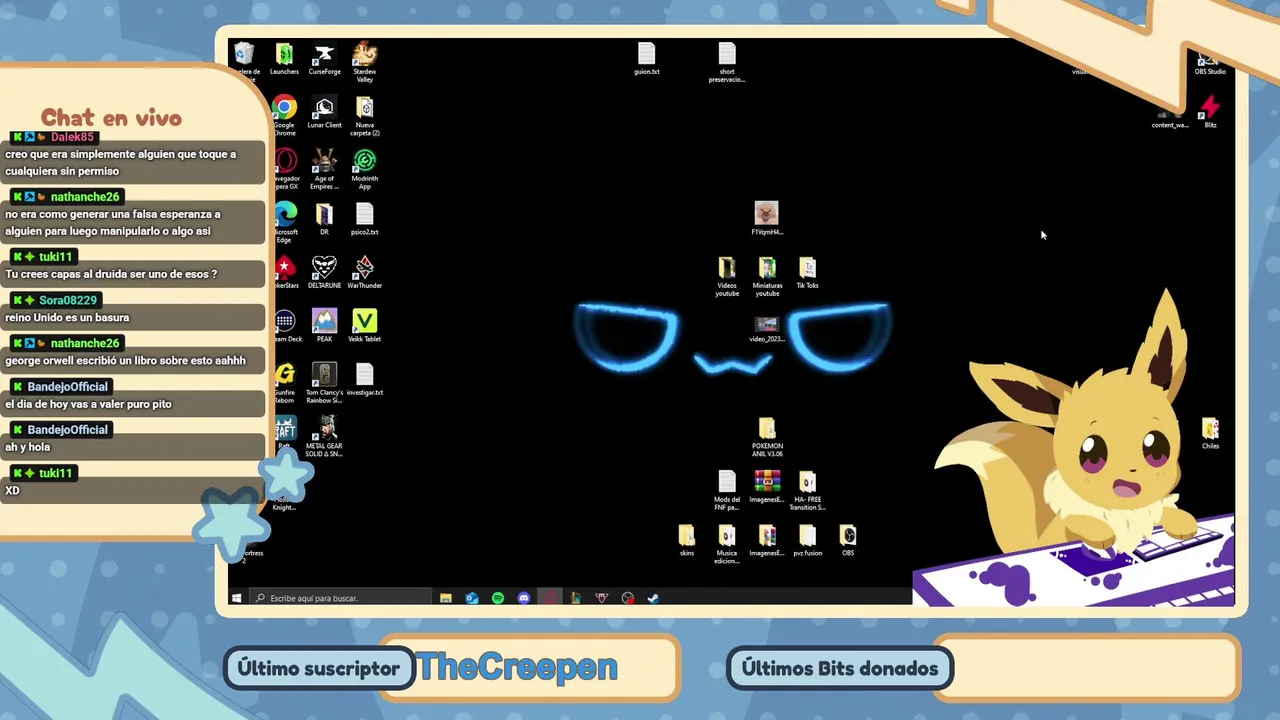Open the Miniaturas youtube folder
1280x720 pixels.
click(767, 276)
